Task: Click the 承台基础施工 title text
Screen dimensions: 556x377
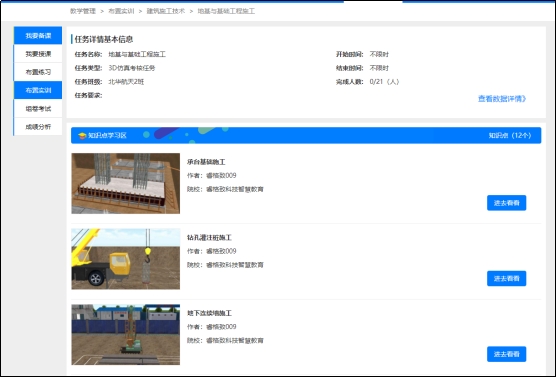Action: click(206, 162)
